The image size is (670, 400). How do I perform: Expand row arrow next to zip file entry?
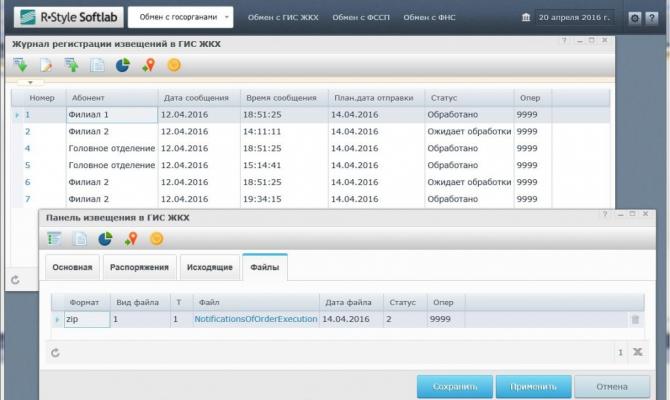tap(57, 319)
